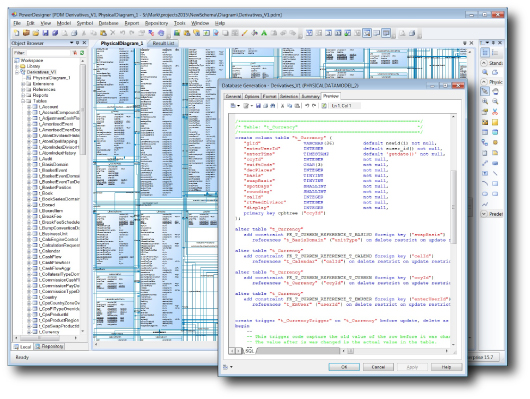Open the Repository menu
The height and width of the screenshot is (399, 530).
(x=156, y=23)
